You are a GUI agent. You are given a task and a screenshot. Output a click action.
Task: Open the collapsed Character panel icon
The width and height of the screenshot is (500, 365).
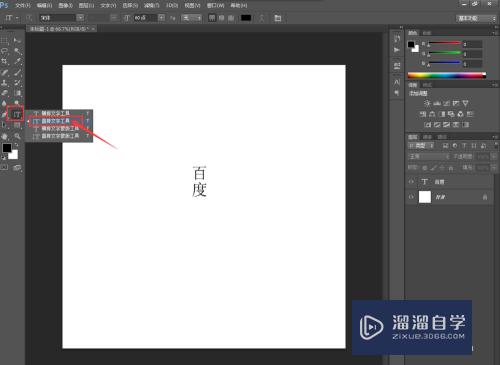[397, 82]
